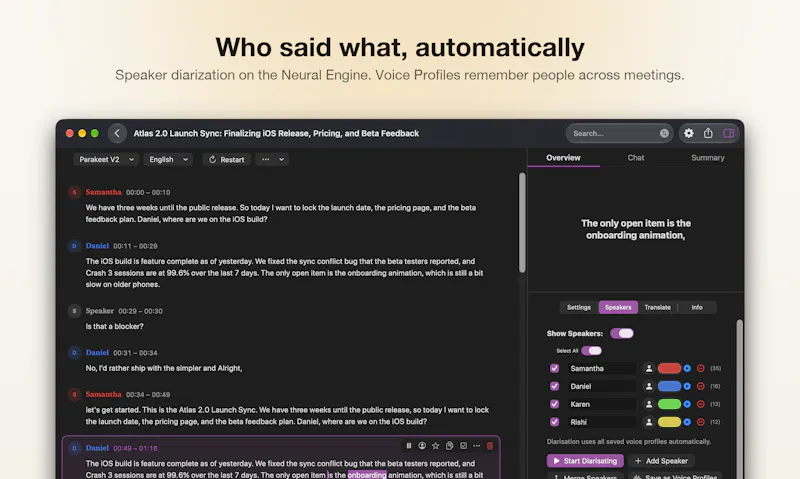Play Samantha's voice sample
Viewport: 800px width, 479px height.
click(x=687, y=368)
